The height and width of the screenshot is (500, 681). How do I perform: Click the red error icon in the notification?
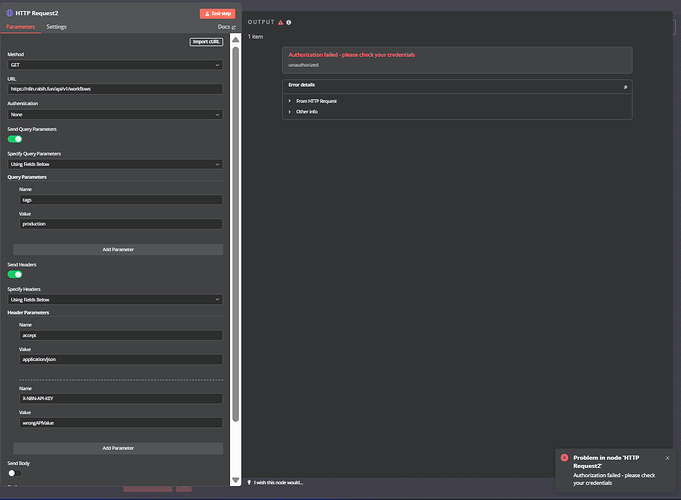(x=564, y=458)
